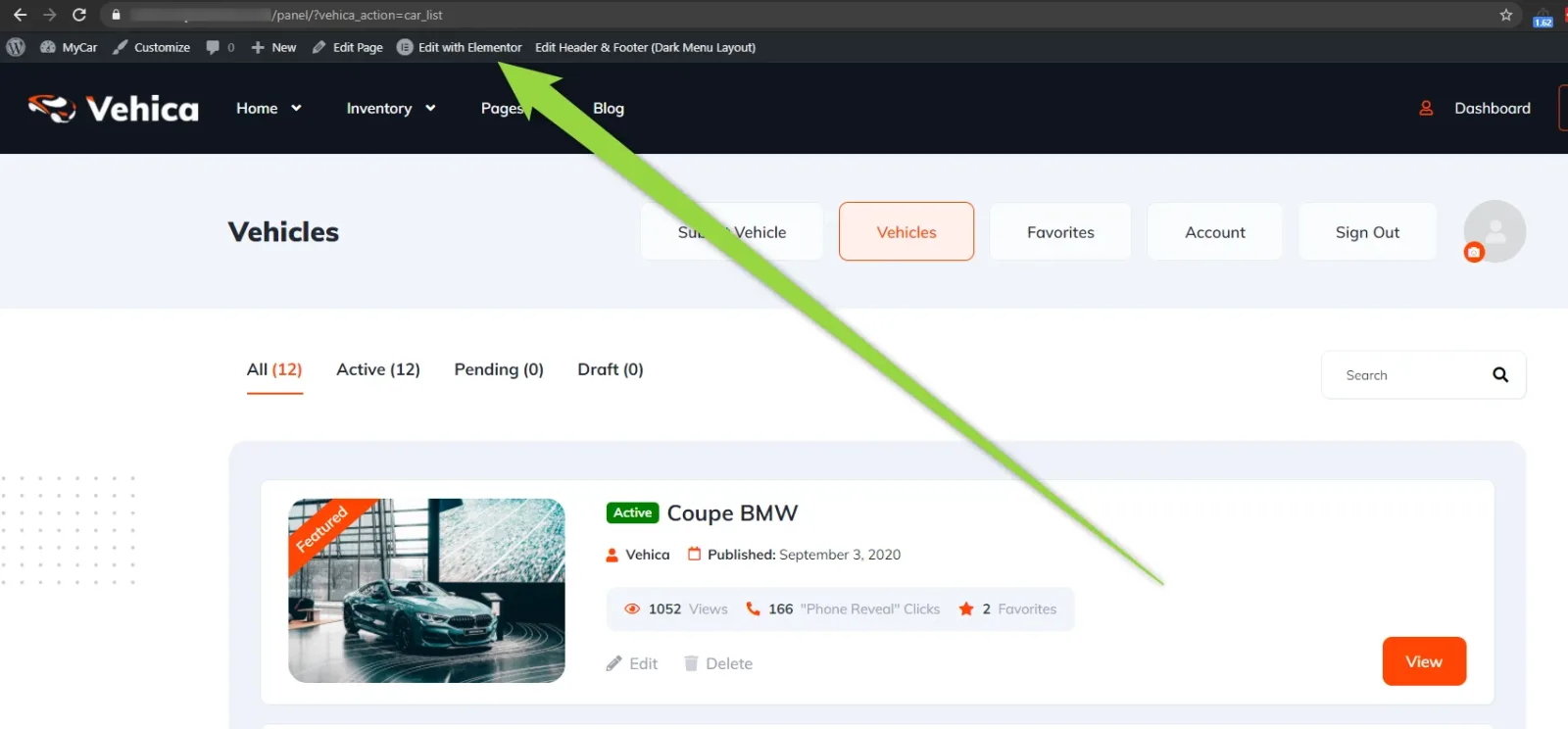Click the 1052 Views eye icon
Image resolution: width=1568 pixels, height=729 pixels.
pyautogui.click(x=632, y=608)
